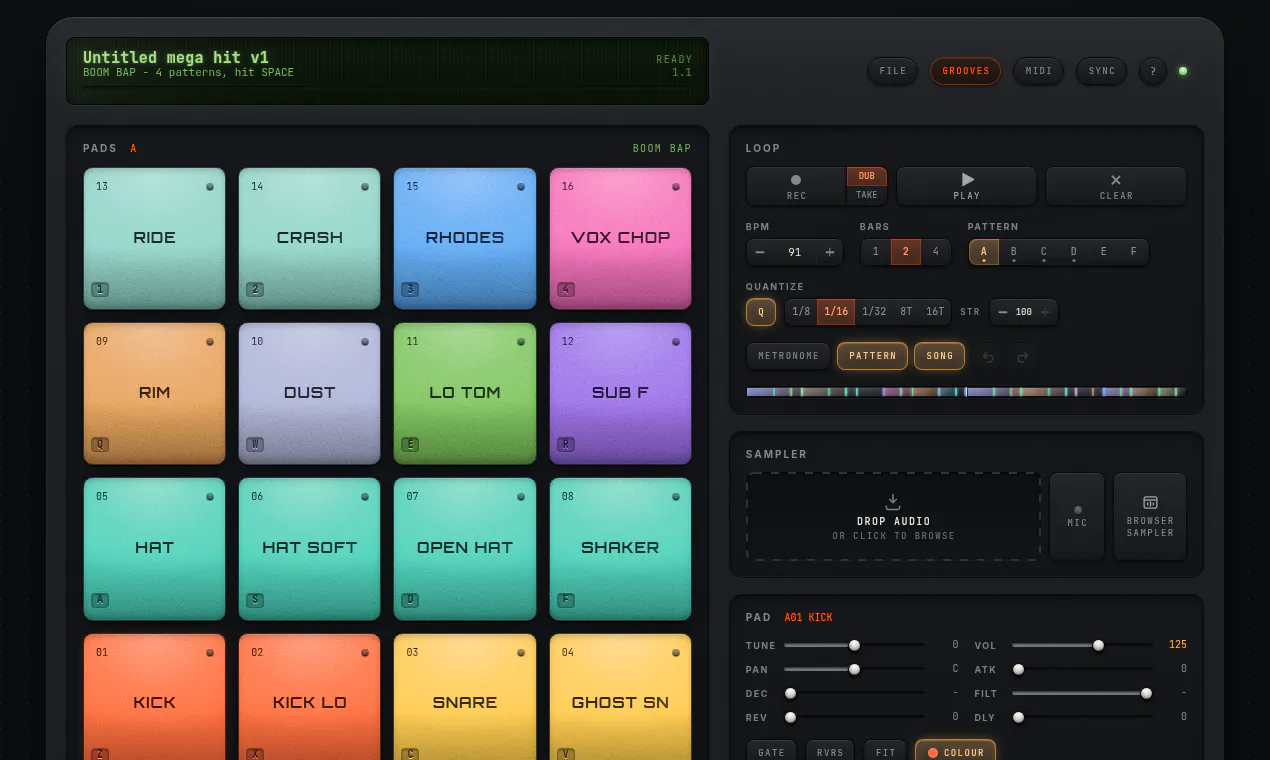Screen dimensions: 1270x760
Task: Trigger the RHODES pad
Action: 465,238
